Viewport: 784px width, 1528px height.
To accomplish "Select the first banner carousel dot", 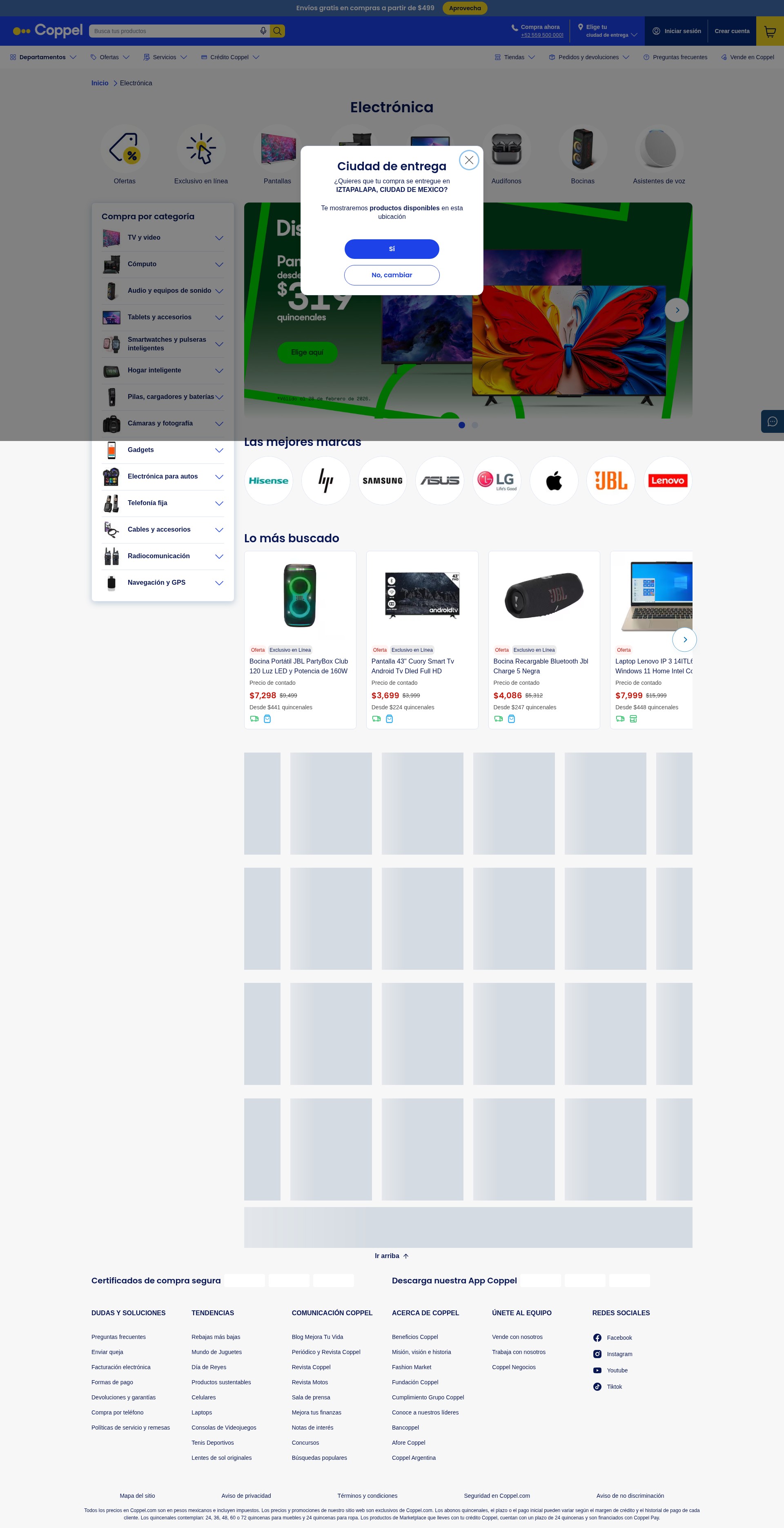I will [461, 425].
